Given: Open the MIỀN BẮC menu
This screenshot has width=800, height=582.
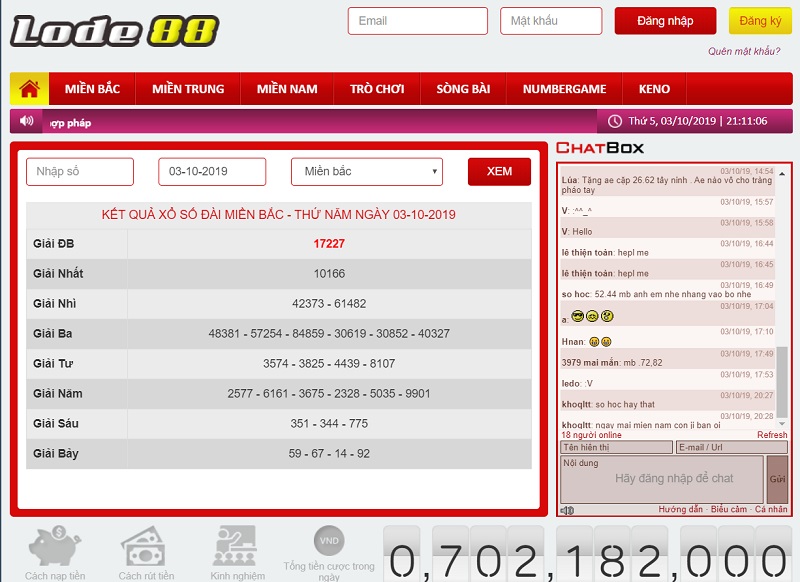Looking at the screenshot, I should coord(92,89).
